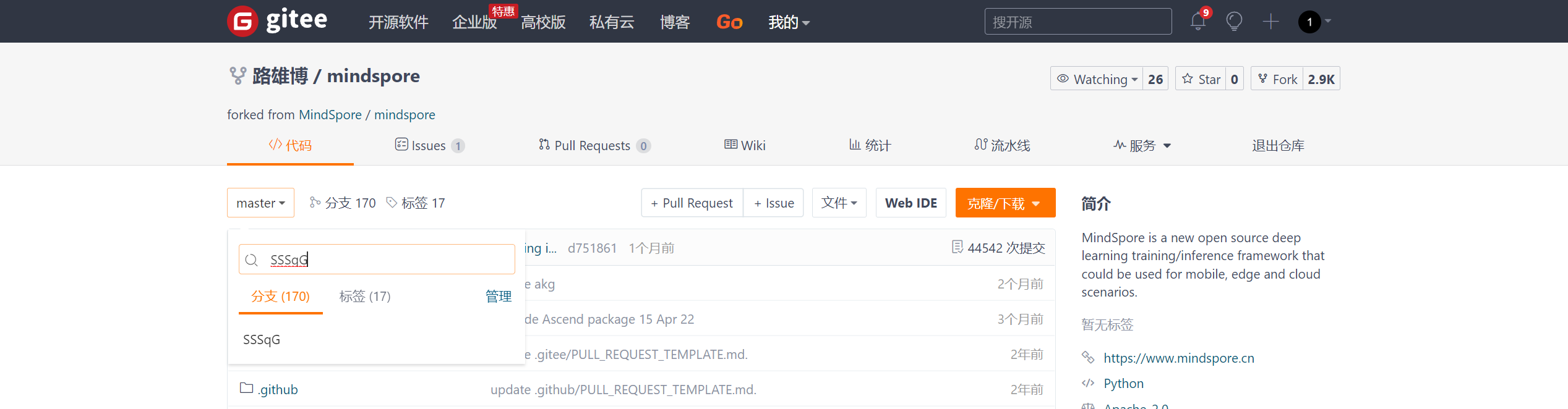Click the Gitee logo icon
The height and width of the screenshot is (409, 1568).
242,22
